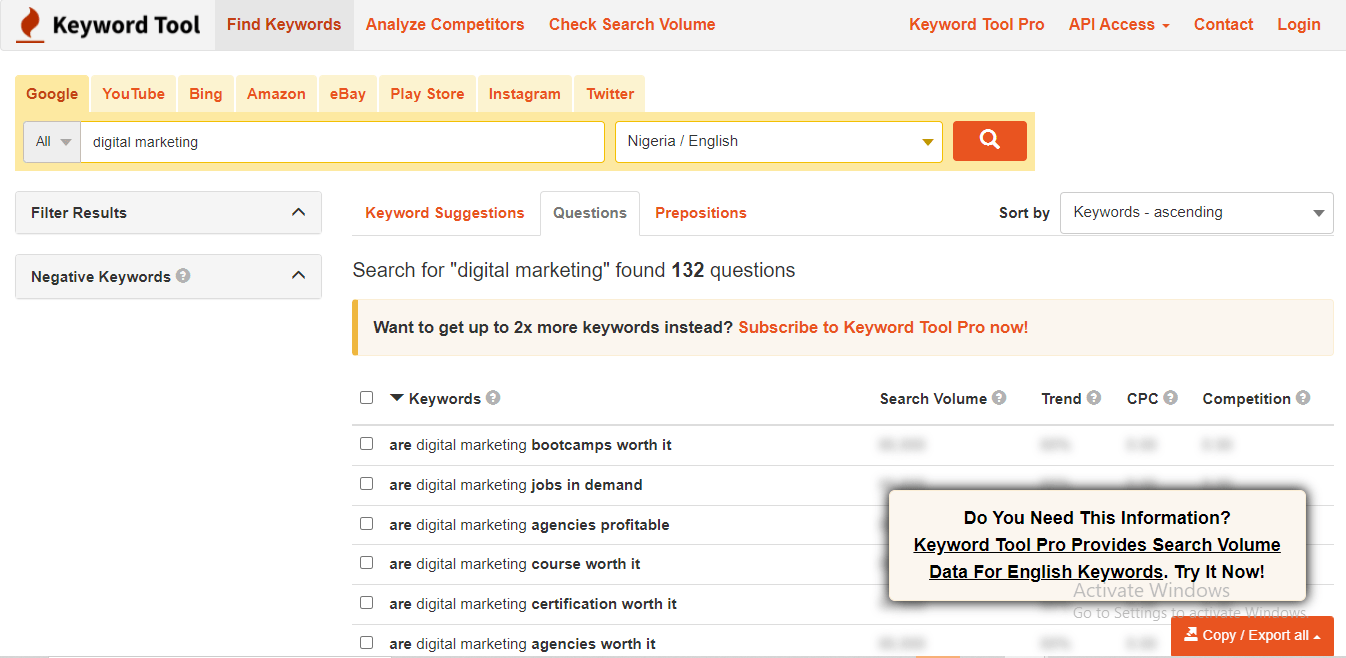Open the Prepositions tab

[701, 213]
